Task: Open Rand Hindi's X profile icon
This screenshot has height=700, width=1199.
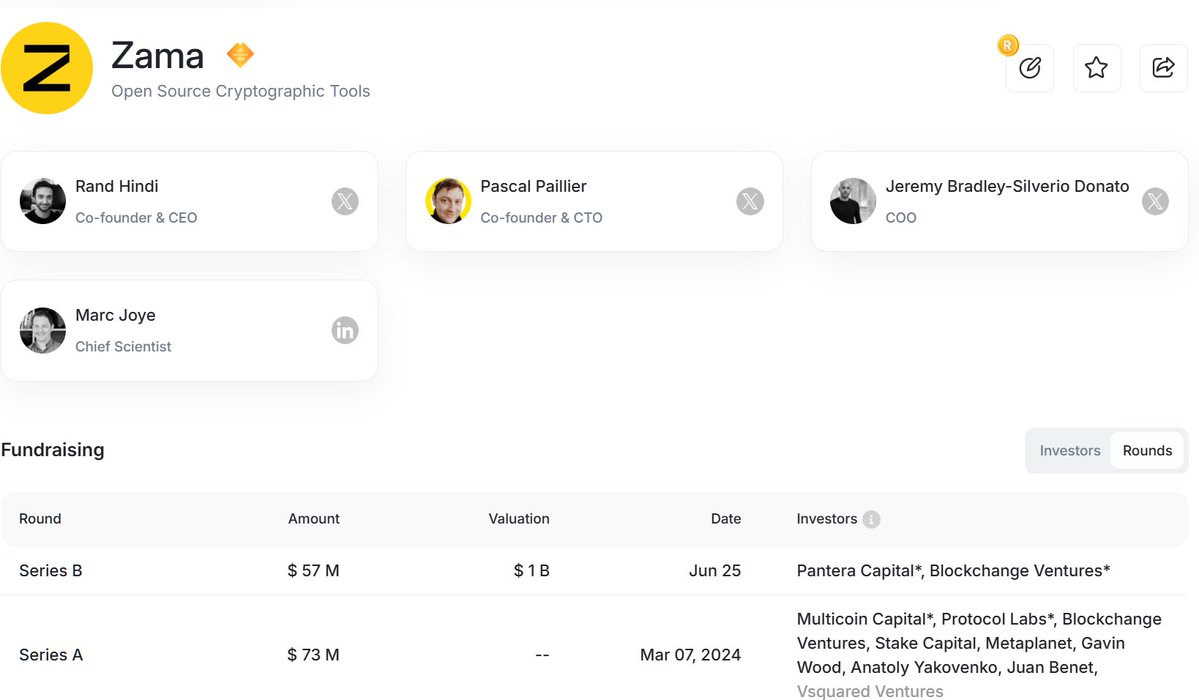Action: (345, 201)
